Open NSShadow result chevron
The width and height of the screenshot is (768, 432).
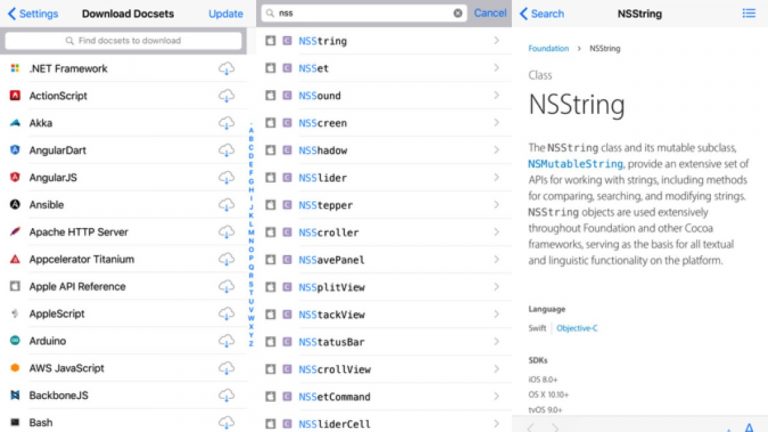click(x=497, y=150)
